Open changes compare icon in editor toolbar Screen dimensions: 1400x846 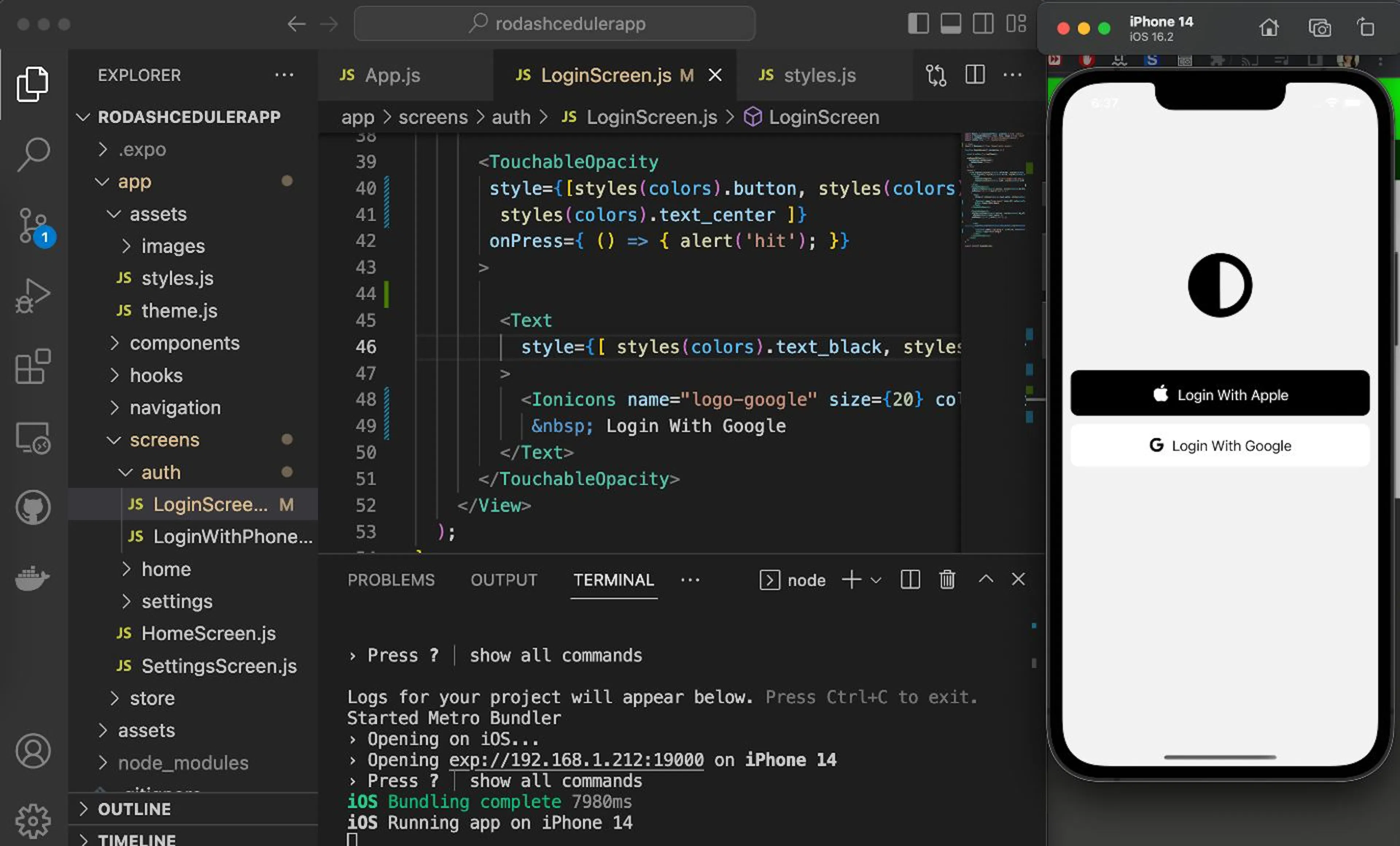click(936, 74)
